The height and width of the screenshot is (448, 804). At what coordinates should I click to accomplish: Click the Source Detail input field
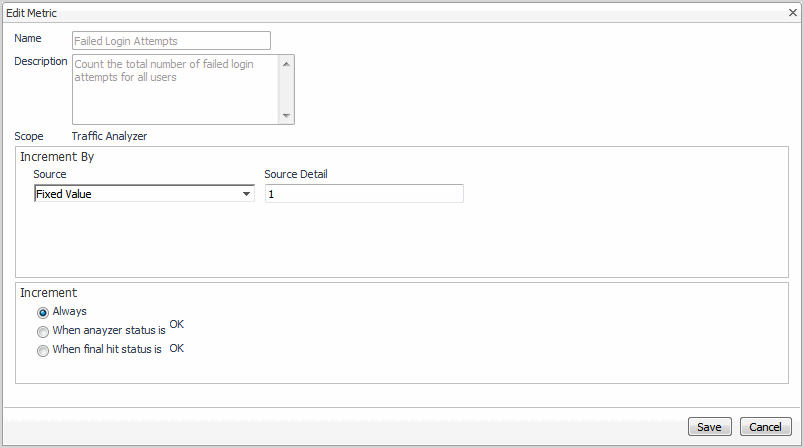pos(363,194)
